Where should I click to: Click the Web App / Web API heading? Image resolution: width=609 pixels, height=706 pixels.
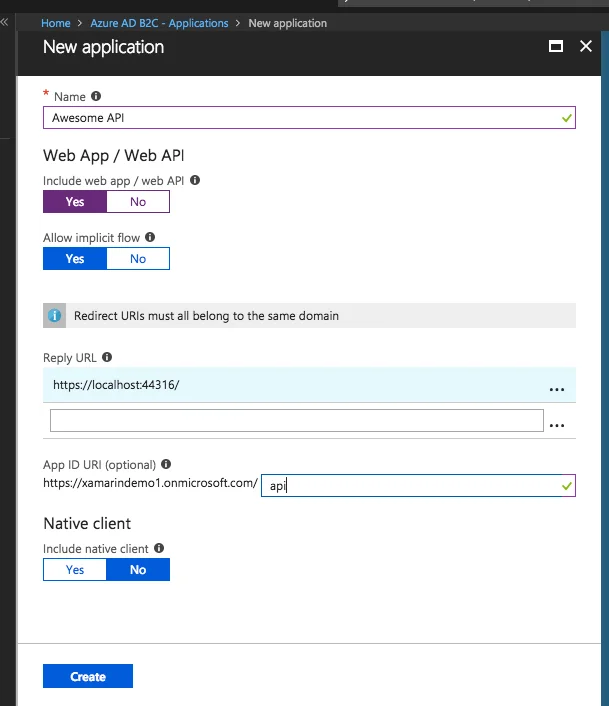point(114,155)
